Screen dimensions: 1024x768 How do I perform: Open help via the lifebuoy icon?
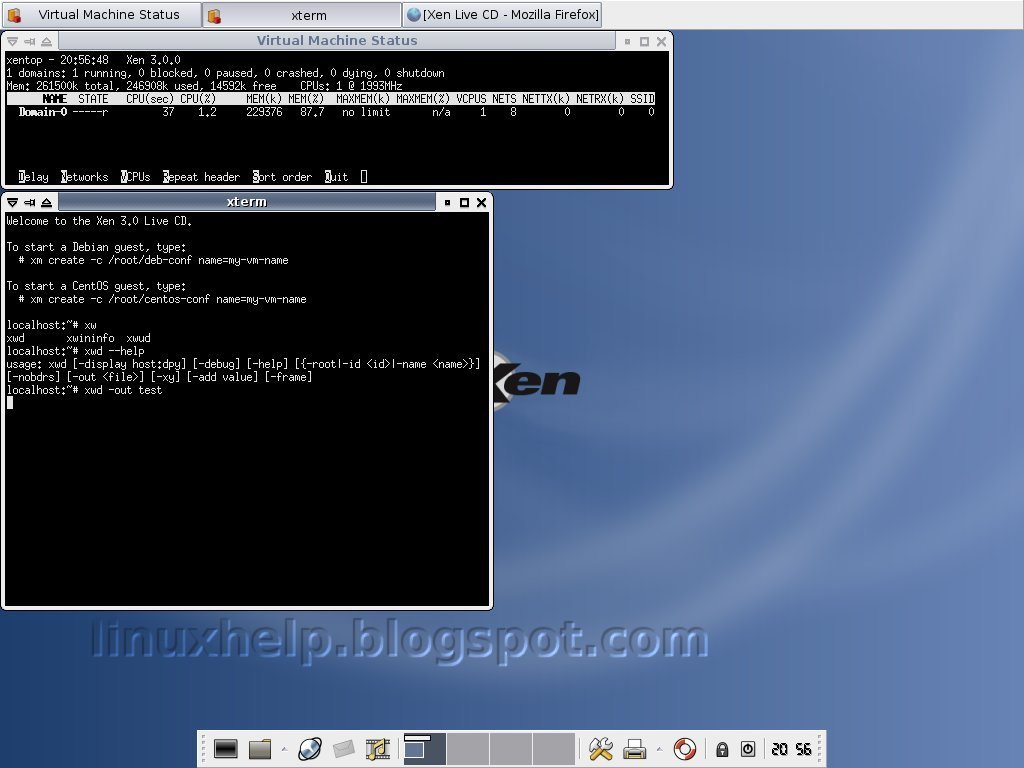684,748
